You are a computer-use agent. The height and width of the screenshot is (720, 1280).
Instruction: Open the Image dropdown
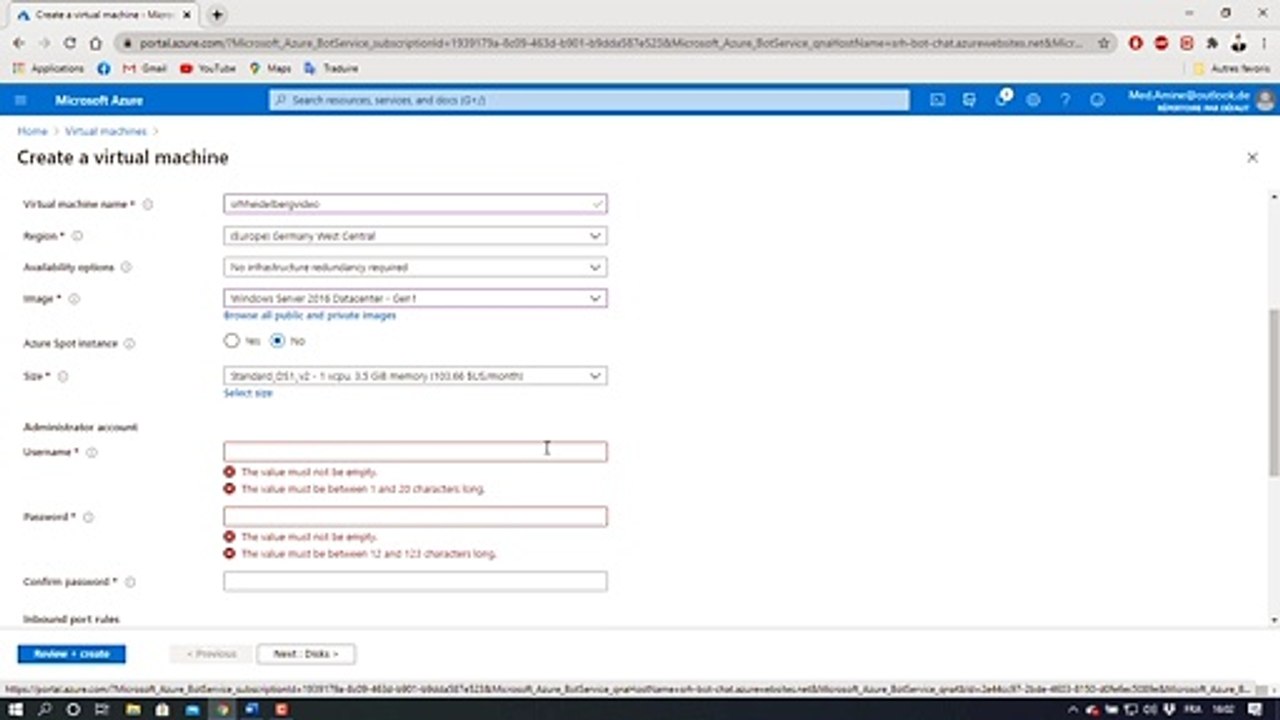tap(415, 298)
